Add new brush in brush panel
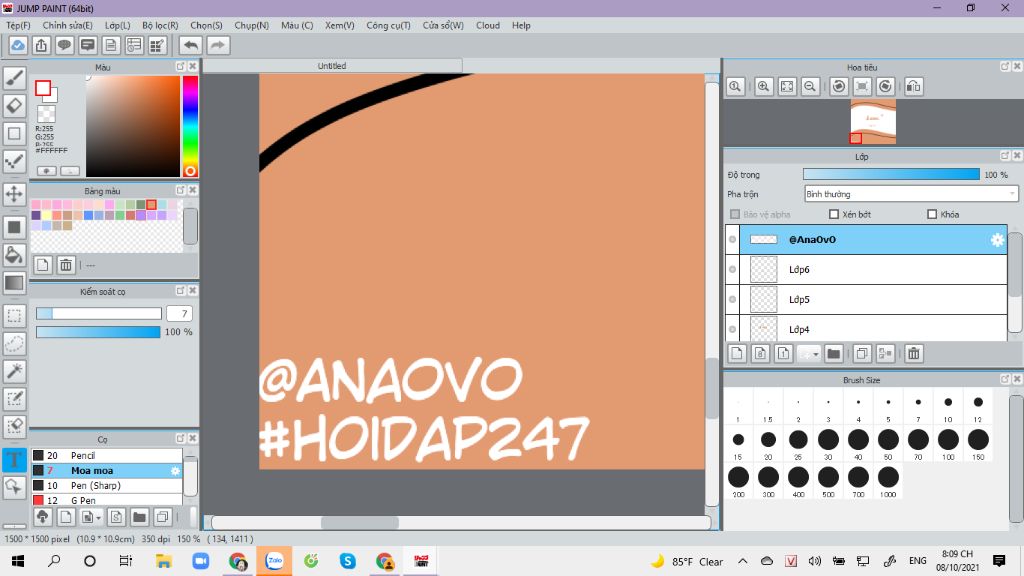The width and height of the screenshot is (1024, 576). tap(66, 517)
